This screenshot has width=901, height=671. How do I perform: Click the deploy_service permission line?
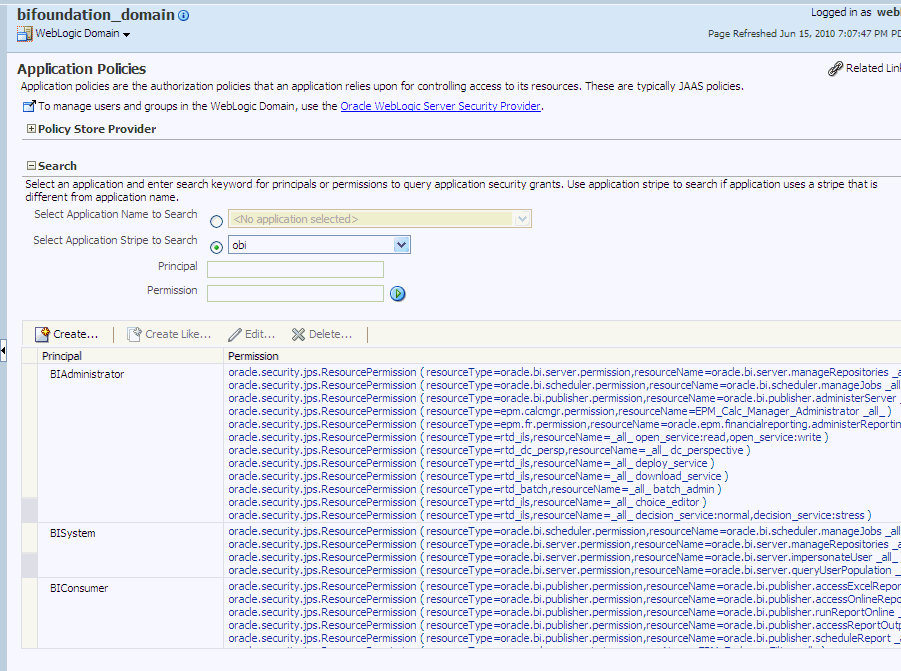pyautogui.click(x=471, y=463)
